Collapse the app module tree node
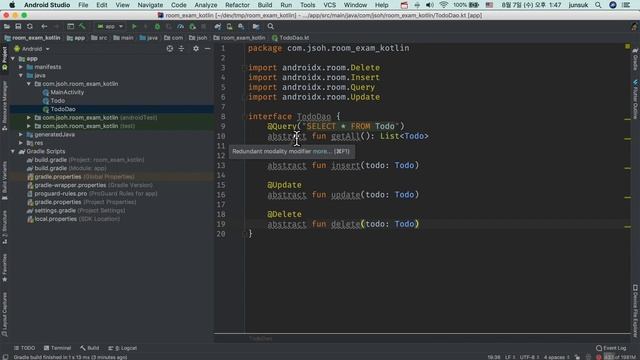This screenshot has height=360, width=640. [13, 59]
